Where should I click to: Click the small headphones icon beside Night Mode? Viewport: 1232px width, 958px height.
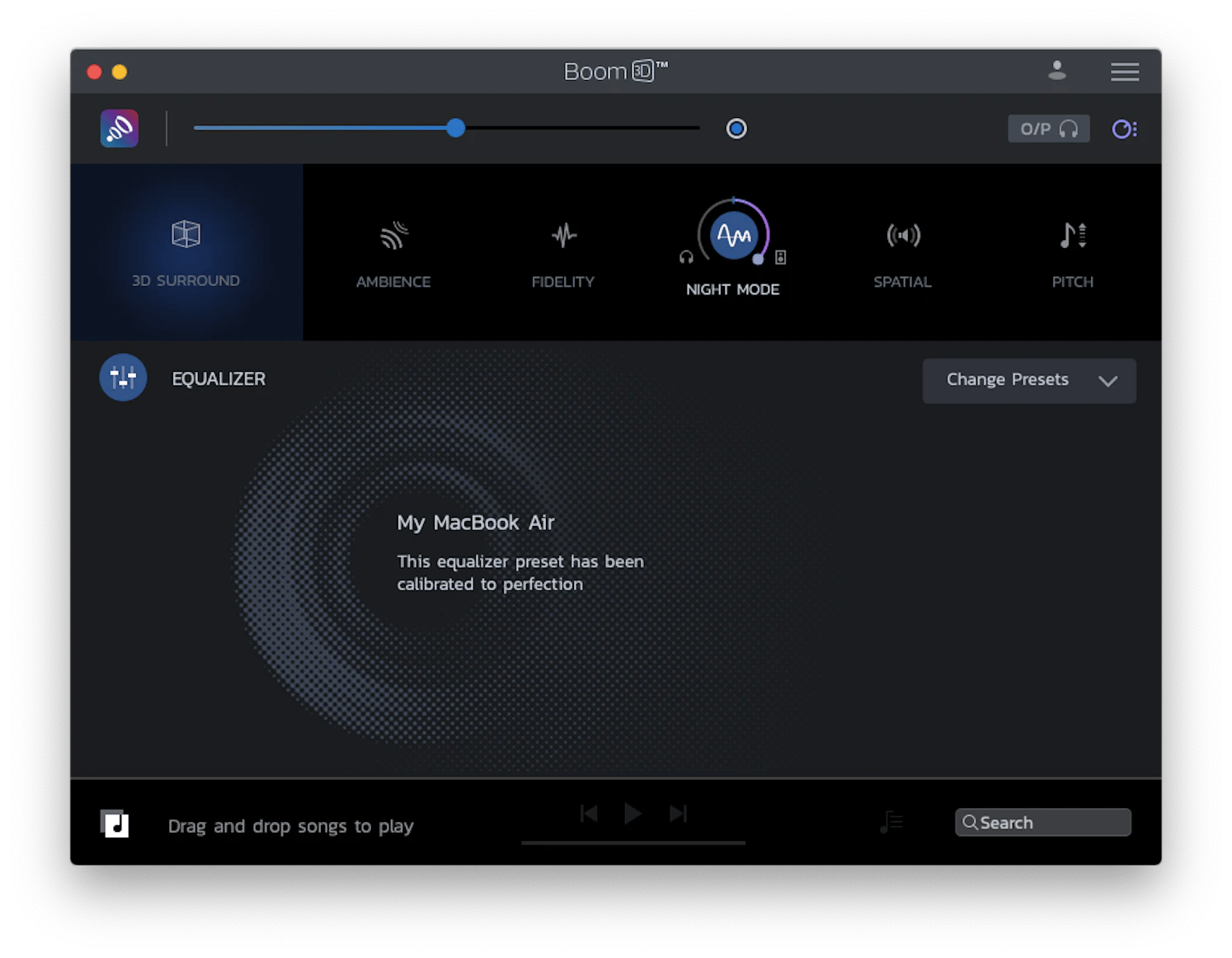click(686, 257)
